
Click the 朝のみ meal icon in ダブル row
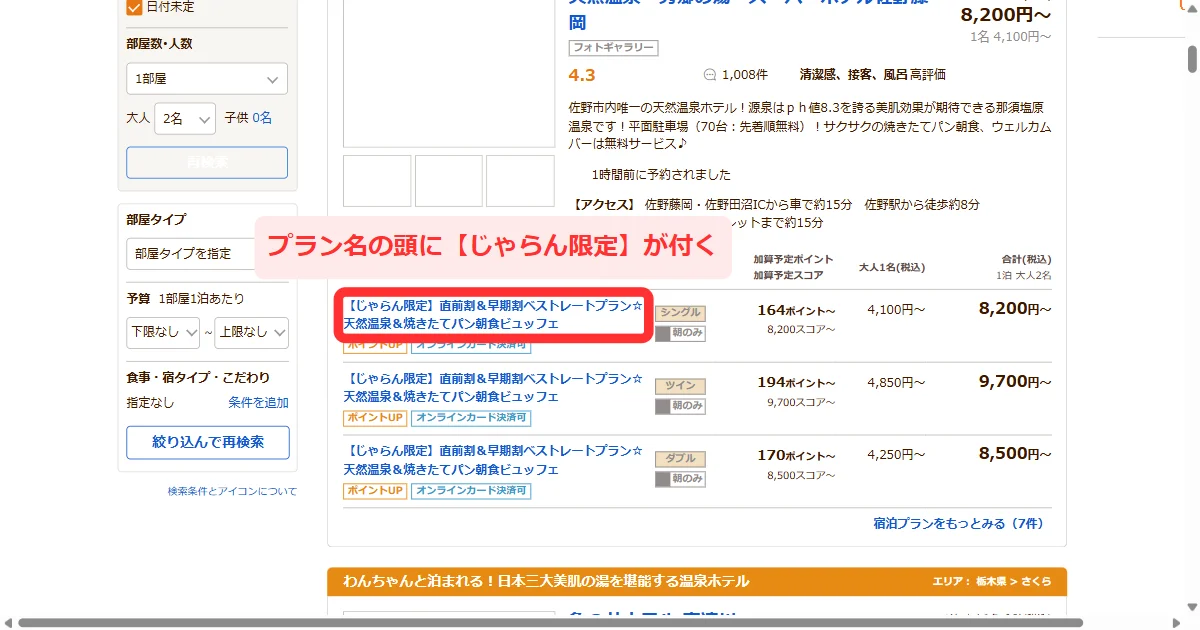(680, 479)
